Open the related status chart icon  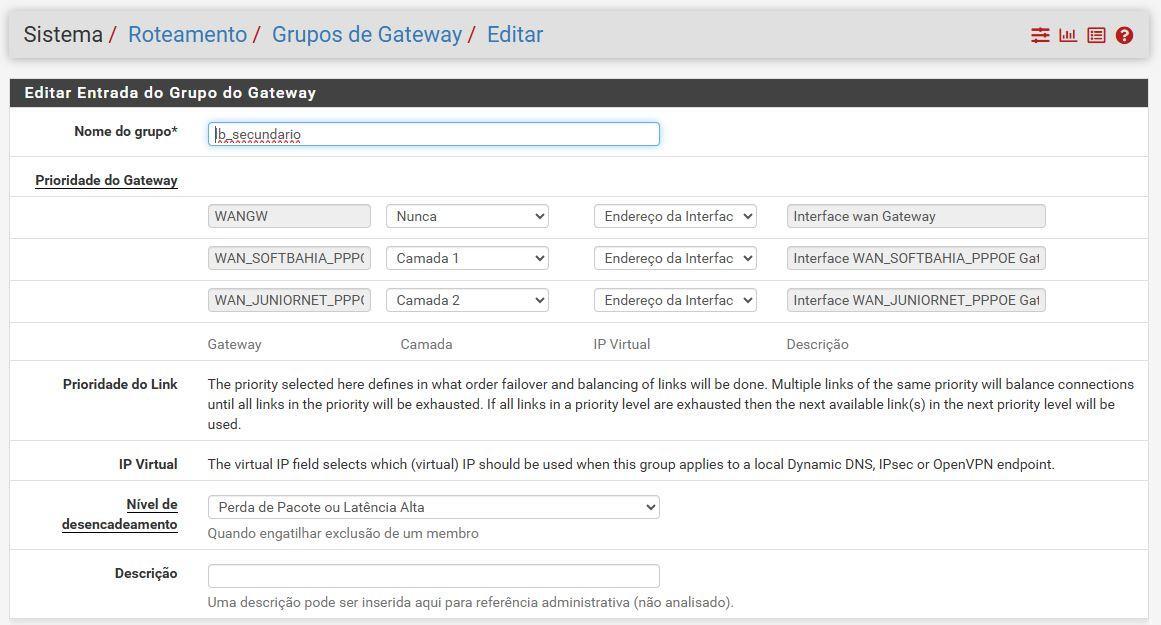coord(1068,35)
